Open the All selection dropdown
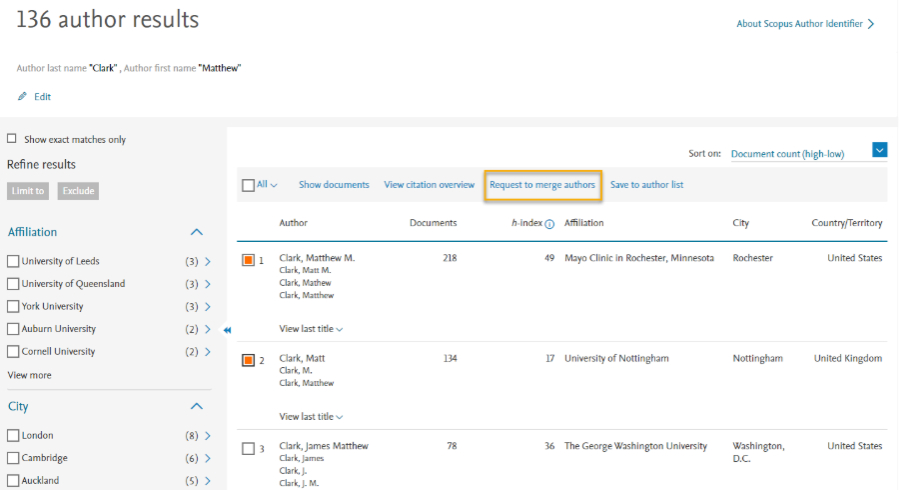 point(273,185)
